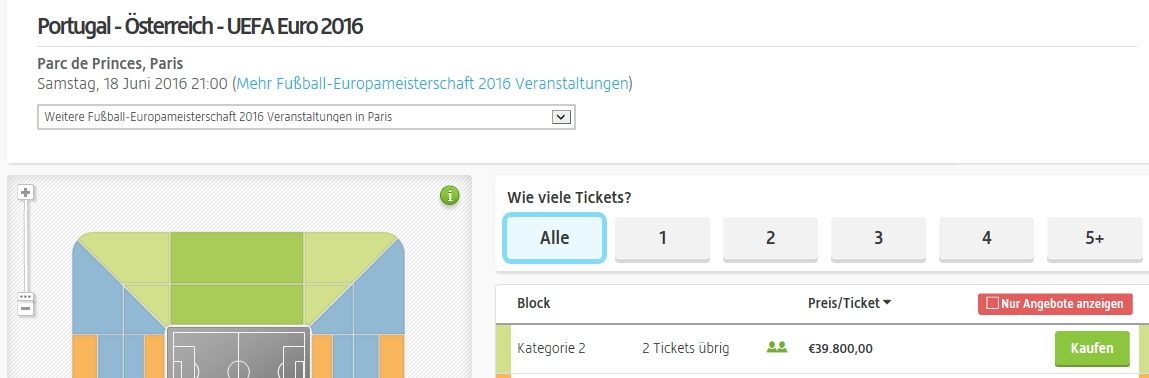Buy the Kategorie 2 tickets with Kaufen
The height and width of the screenshot is (378, 1149).
[x=1092, y=348]
